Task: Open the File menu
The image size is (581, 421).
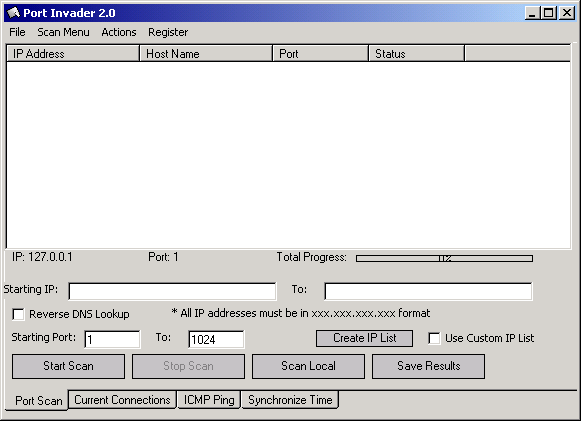Action: click(x=17, y=32)
